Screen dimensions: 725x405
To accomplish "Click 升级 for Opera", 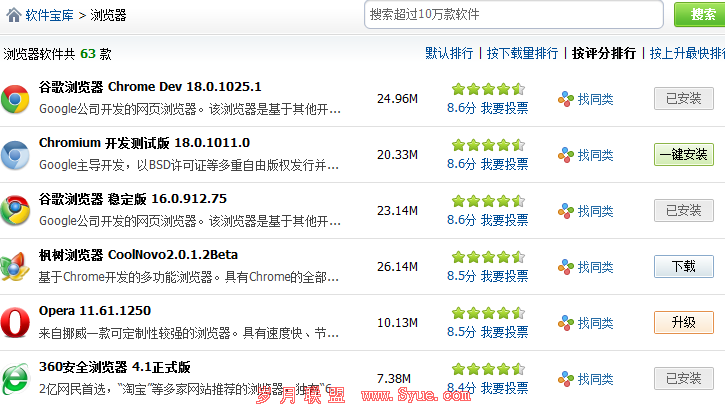I will coord(684,322).
